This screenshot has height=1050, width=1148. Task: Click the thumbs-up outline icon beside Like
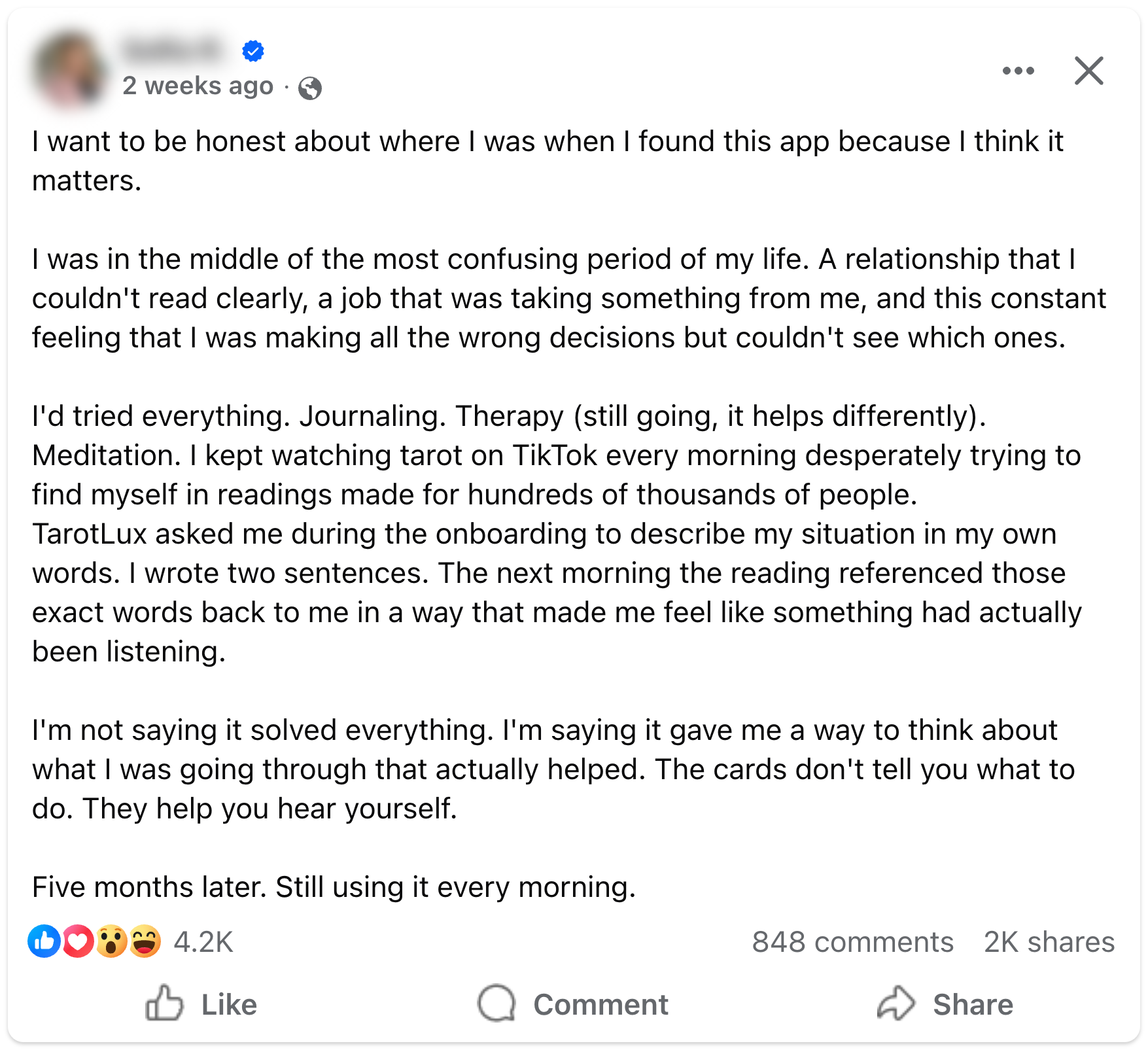(x=164, y=1003)
